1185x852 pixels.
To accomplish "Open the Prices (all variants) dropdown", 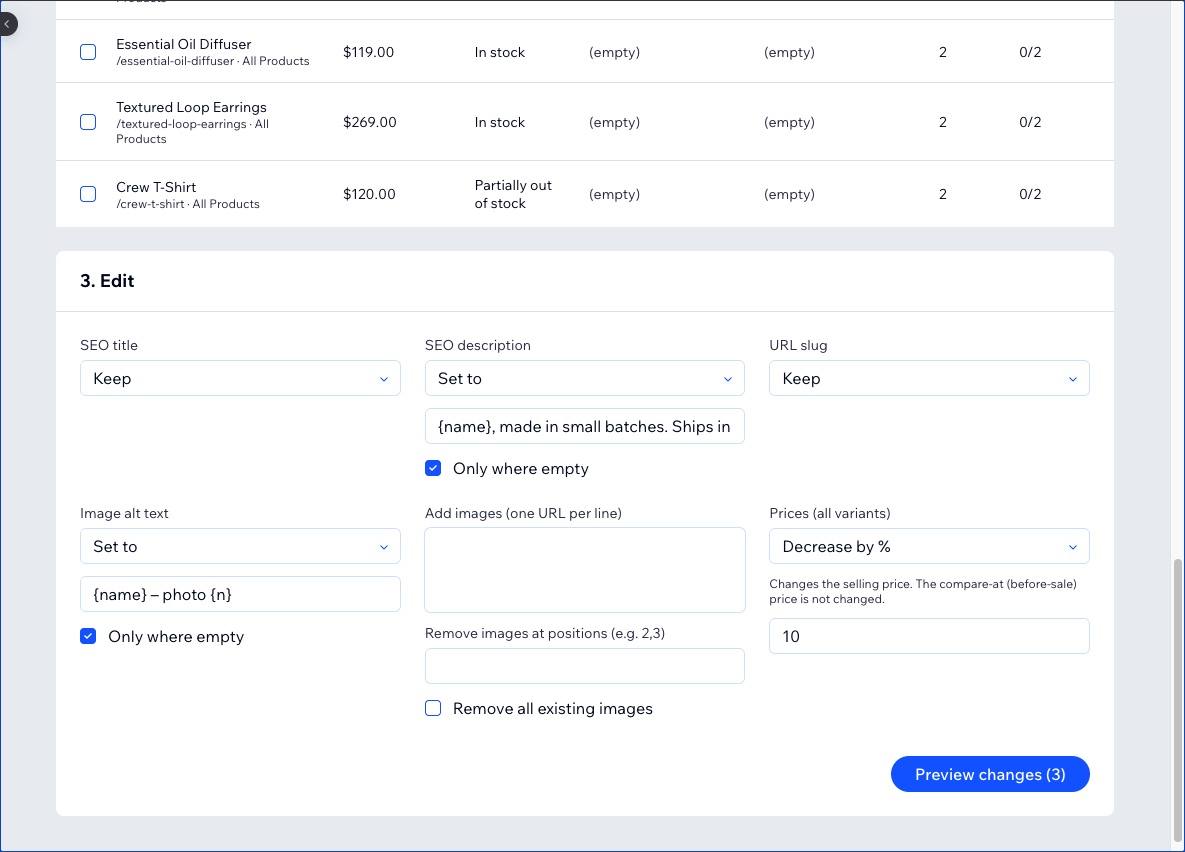I will pos(929,546).
